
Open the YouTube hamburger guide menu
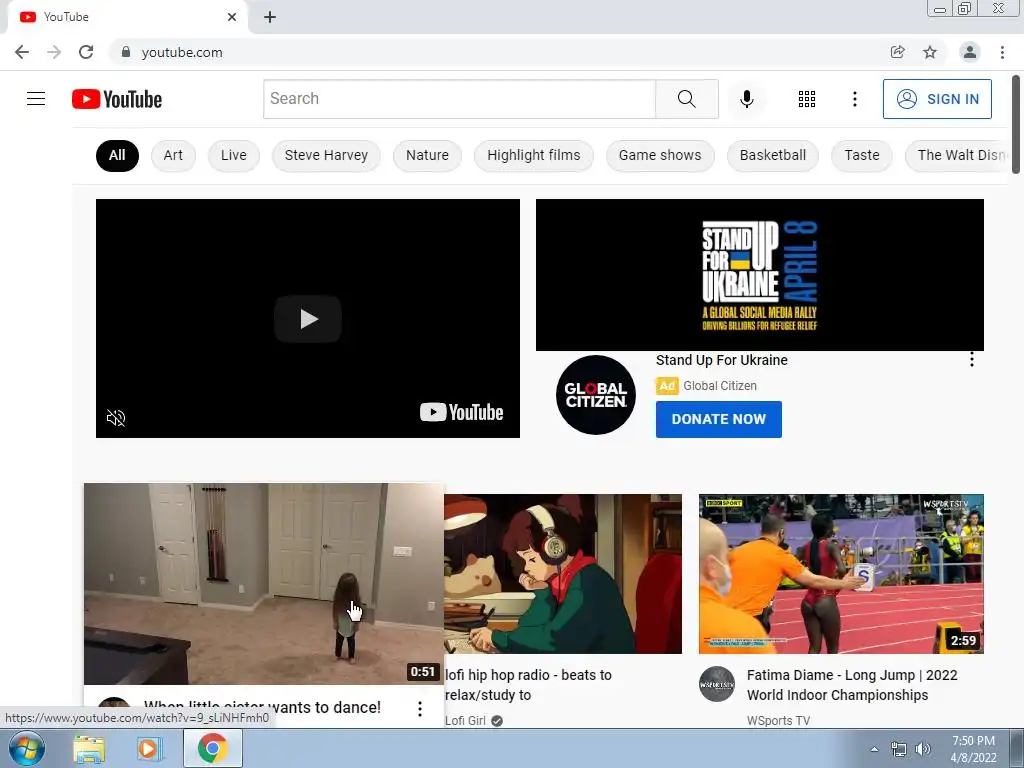[36, 99]
